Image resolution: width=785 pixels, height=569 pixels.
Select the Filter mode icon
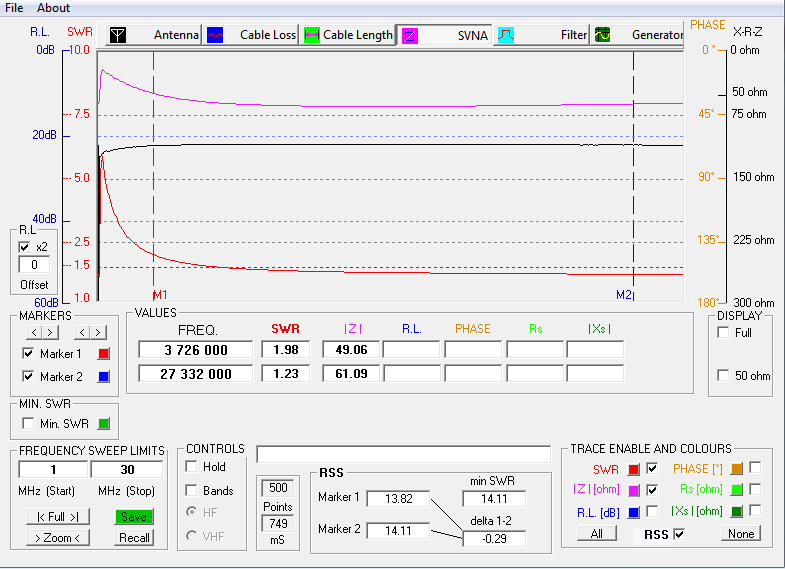click(x=507, y=35)
